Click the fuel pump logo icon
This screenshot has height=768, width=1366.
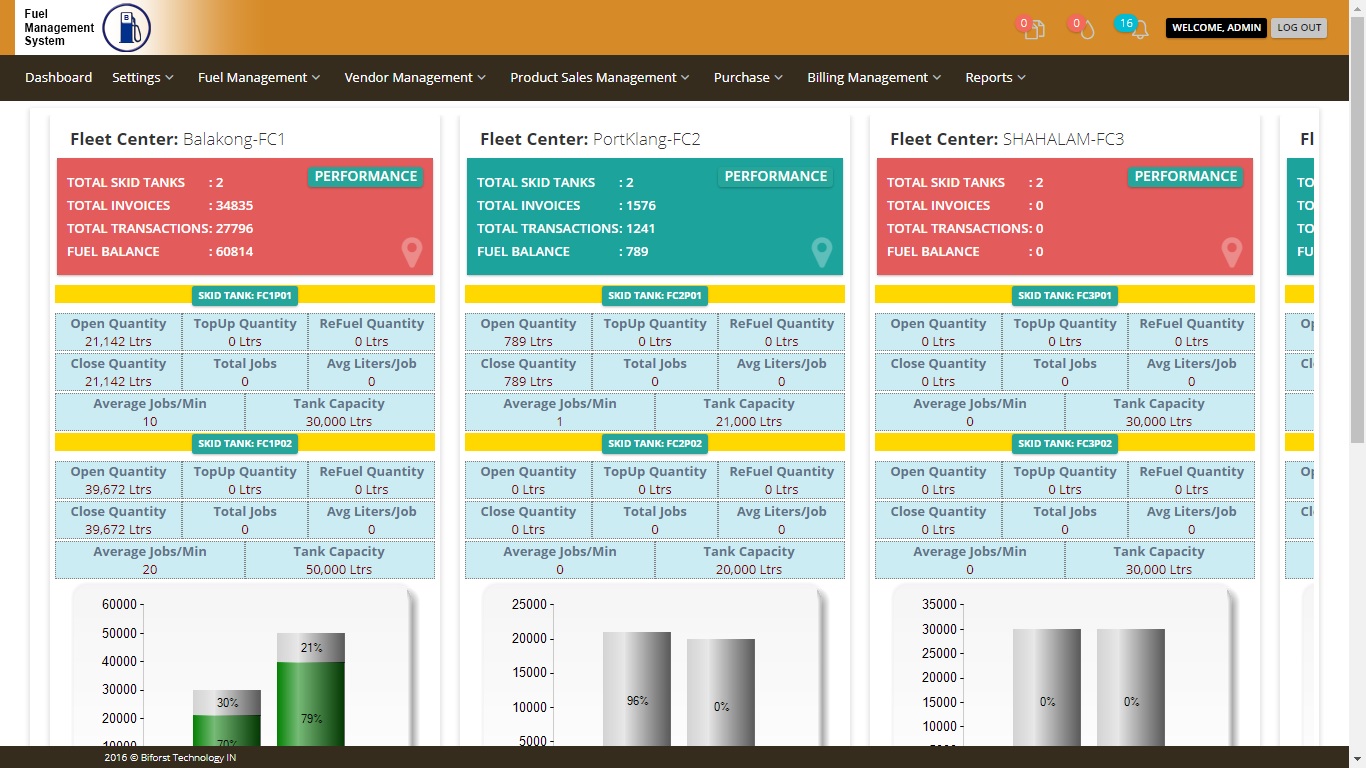point(127,28)
